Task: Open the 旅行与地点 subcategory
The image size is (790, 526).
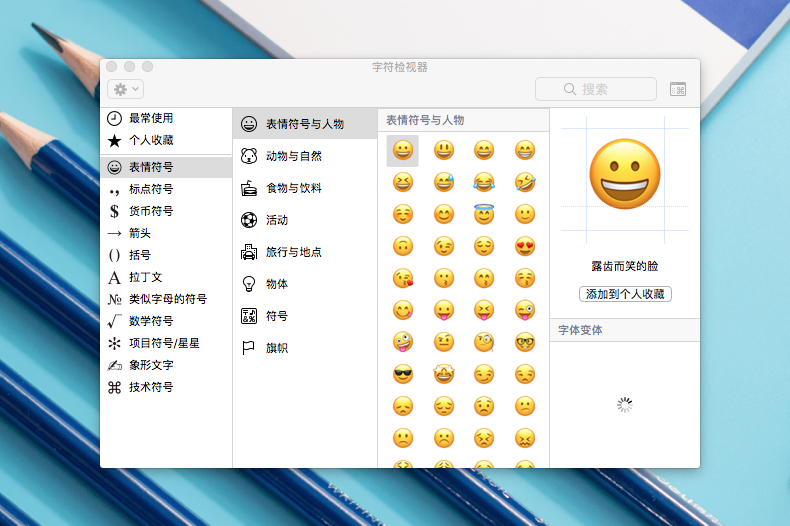Action: click(305, 252)
